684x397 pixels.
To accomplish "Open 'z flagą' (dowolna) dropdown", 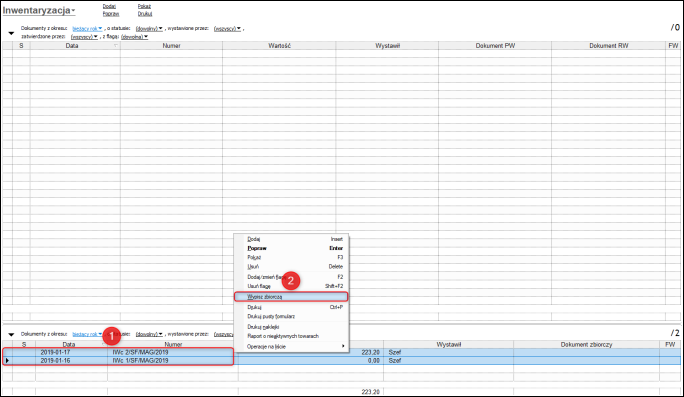I will coord(134,37).
